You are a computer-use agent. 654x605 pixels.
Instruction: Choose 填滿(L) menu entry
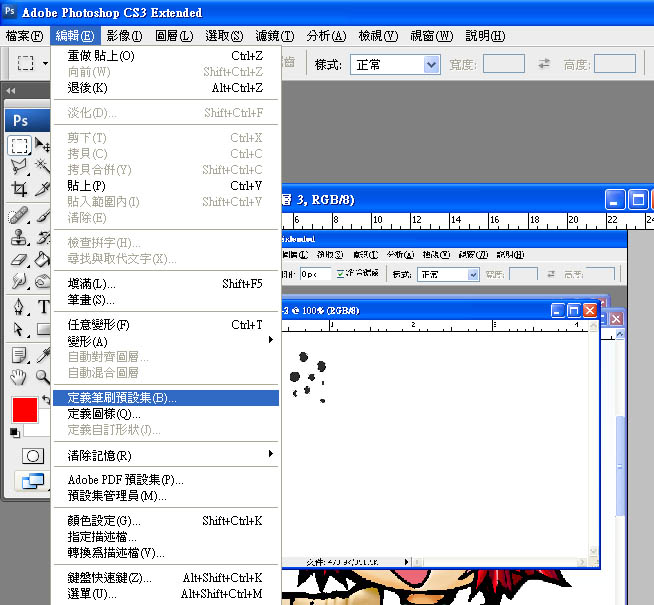tap(166, 284)
